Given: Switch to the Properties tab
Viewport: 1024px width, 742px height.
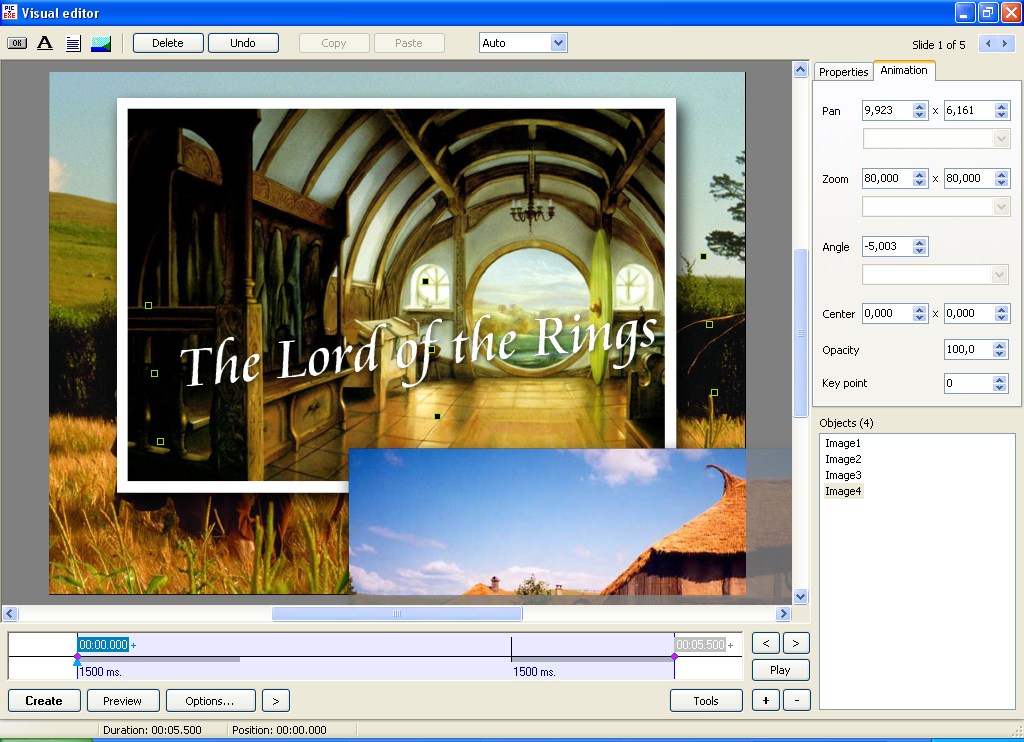Looking at the screenshot, I should pyautogui.click(x=843, y=72).
